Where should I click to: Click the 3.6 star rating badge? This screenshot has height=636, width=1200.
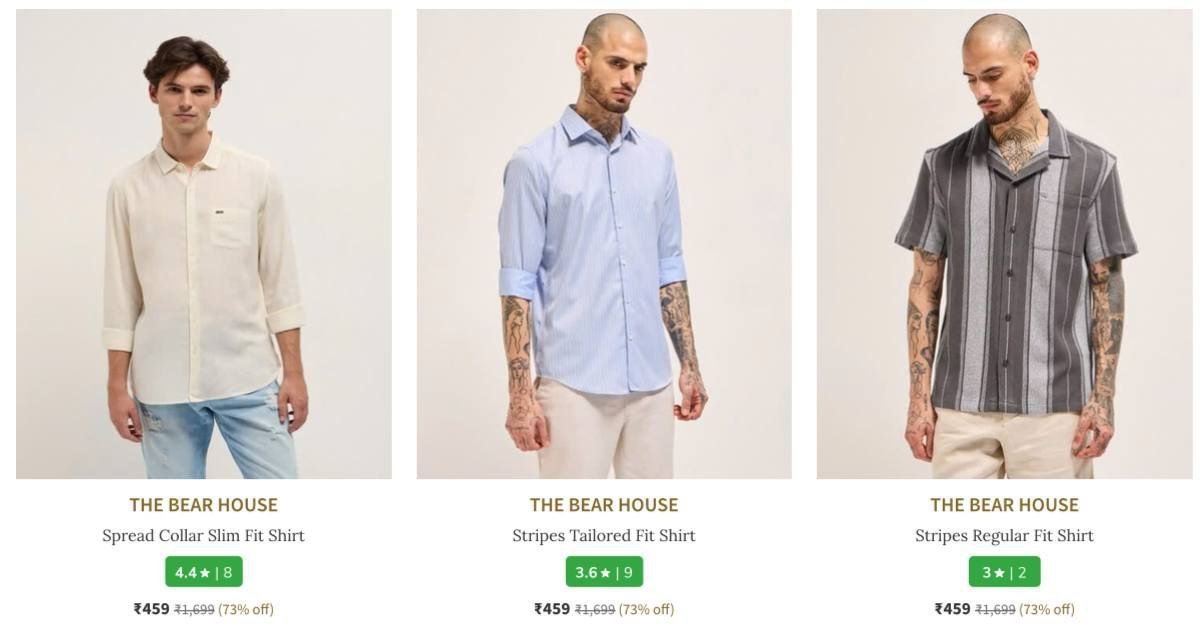click(604, 572)
